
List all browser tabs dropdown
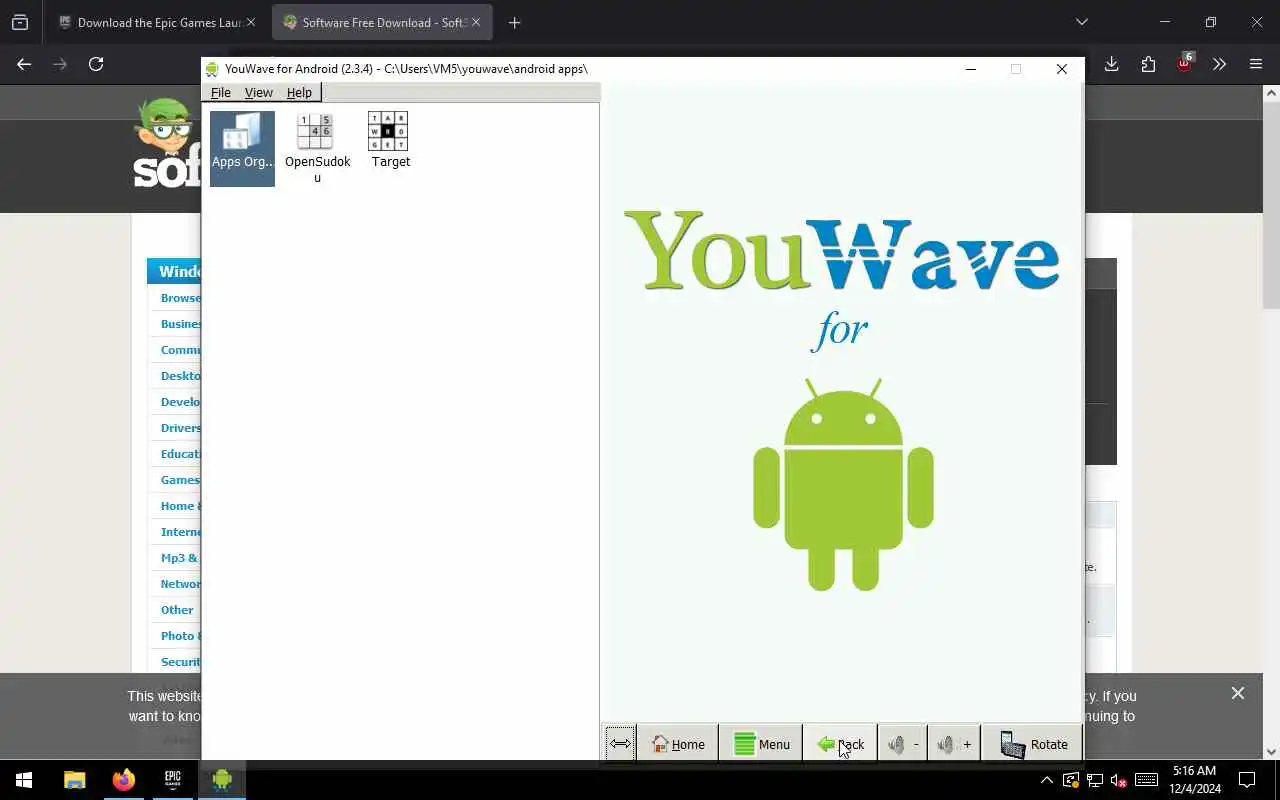click(1081, 22)
